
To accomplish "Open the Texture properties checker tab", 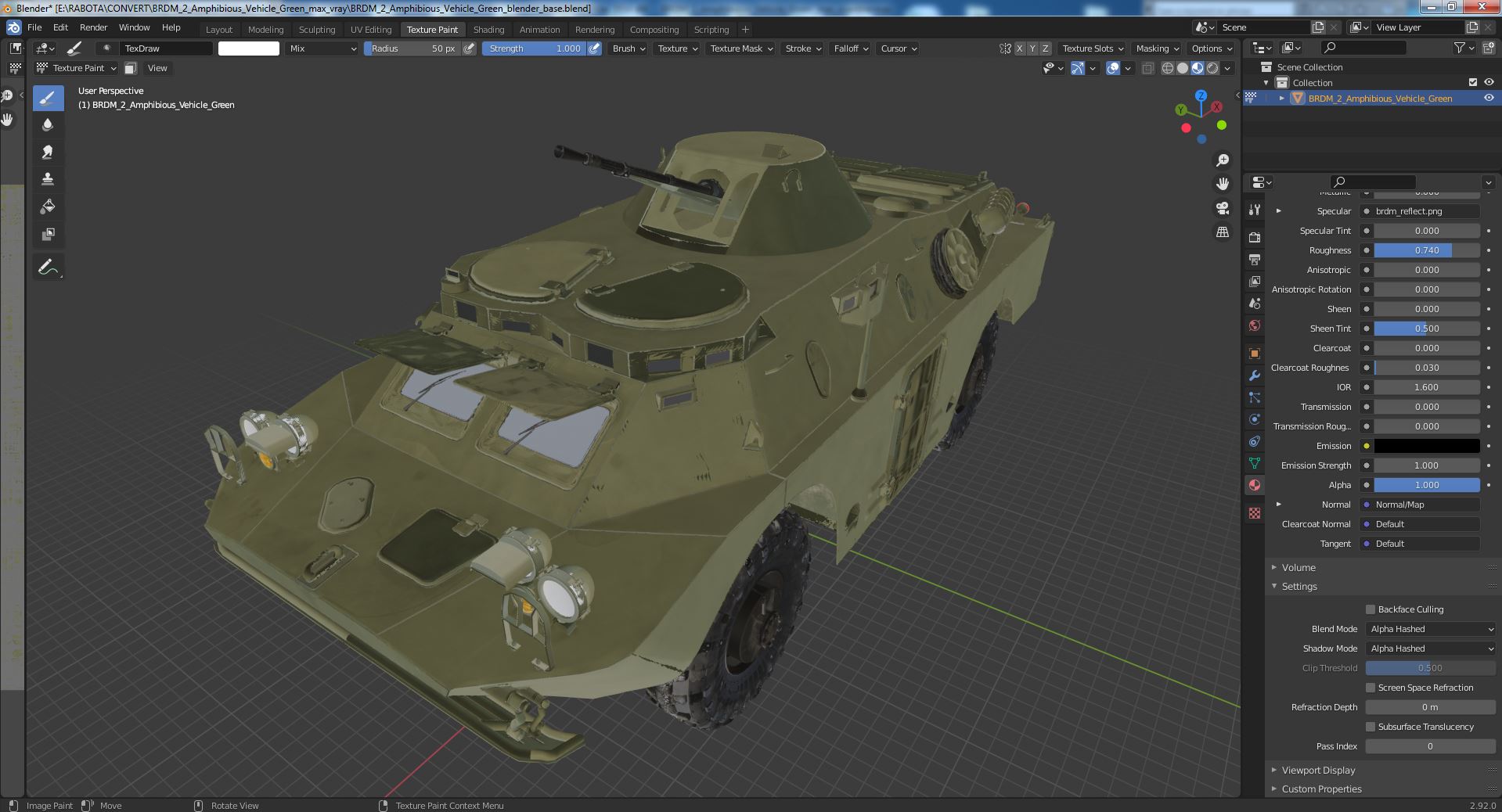I will tap(1255, 513).
